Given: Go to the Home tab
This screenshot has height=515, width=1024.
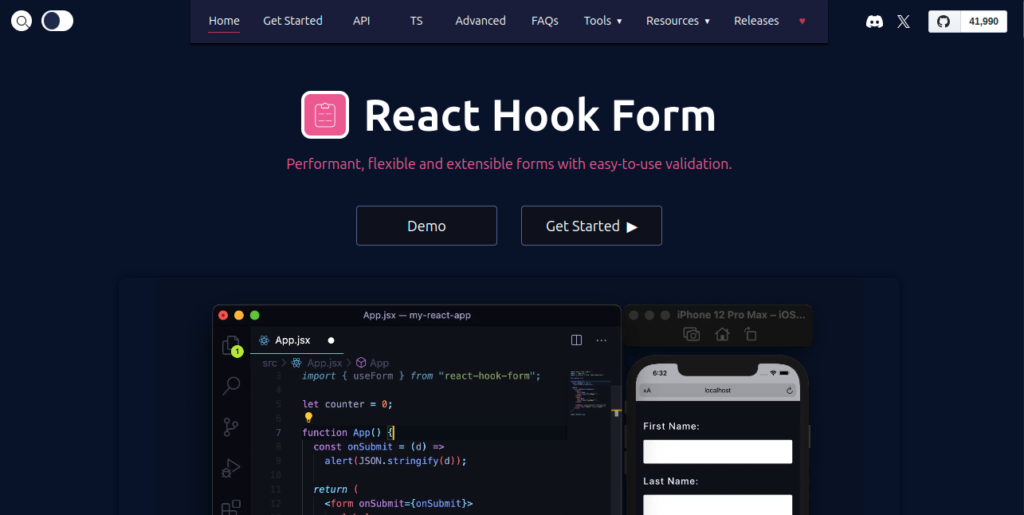Looking at the screenshot, I should [x=224, y=21].
